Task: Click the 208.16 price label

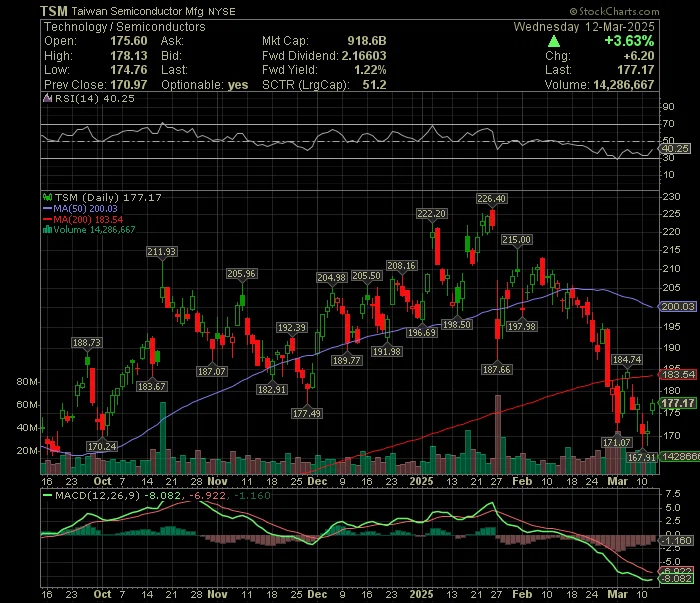Action: (401, 266)
